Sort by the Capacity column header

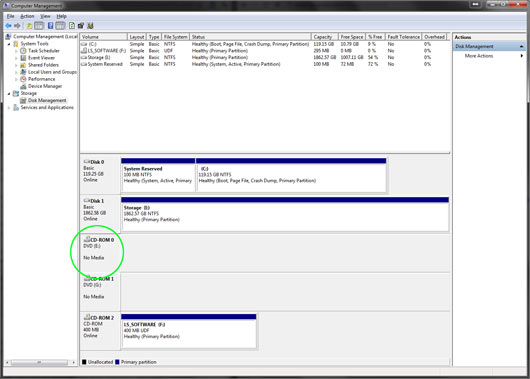pyautogui.click(x=325, y=37)
